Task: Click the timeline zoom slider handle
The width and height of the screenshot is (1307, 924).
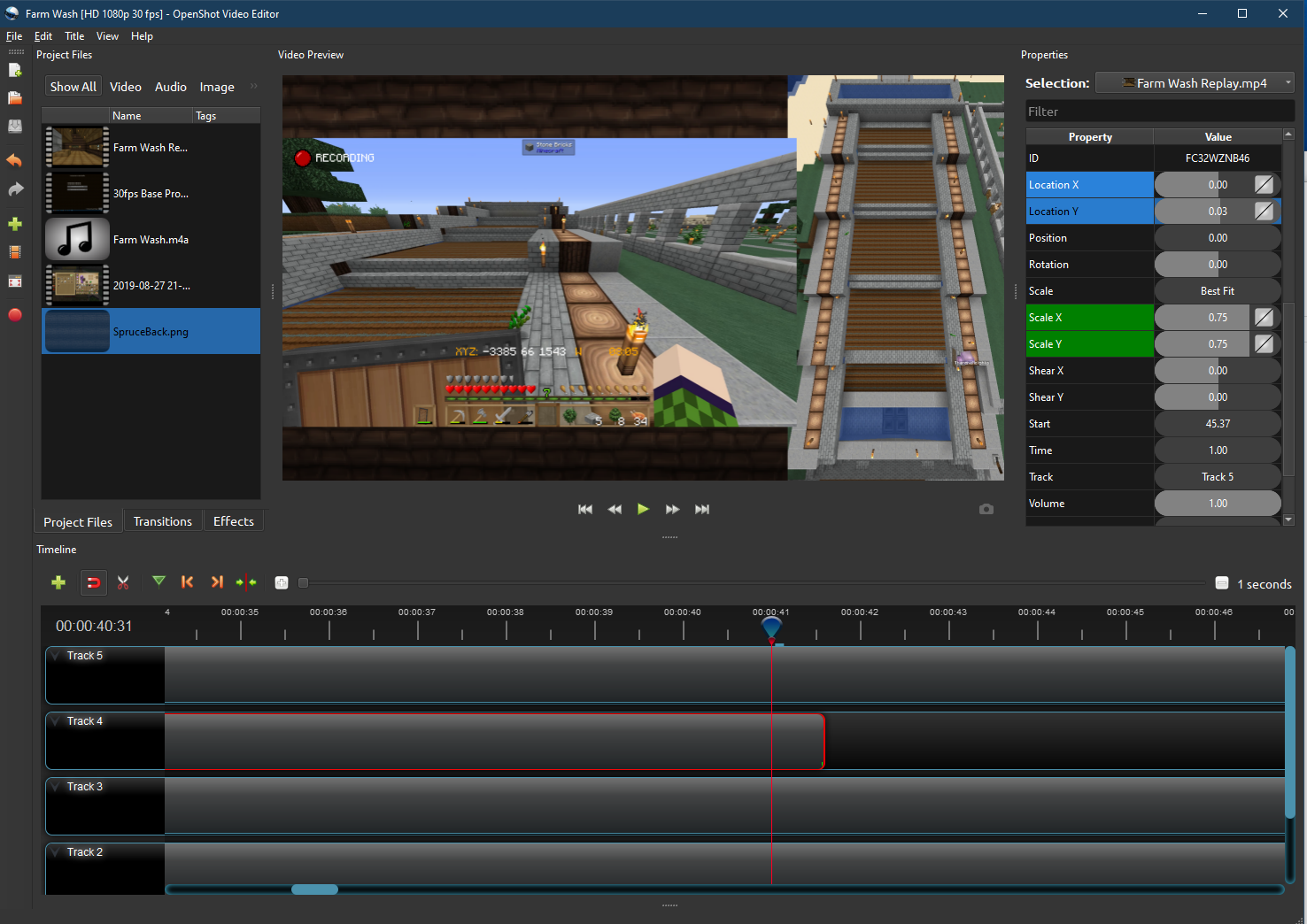Action: [303, 582]
